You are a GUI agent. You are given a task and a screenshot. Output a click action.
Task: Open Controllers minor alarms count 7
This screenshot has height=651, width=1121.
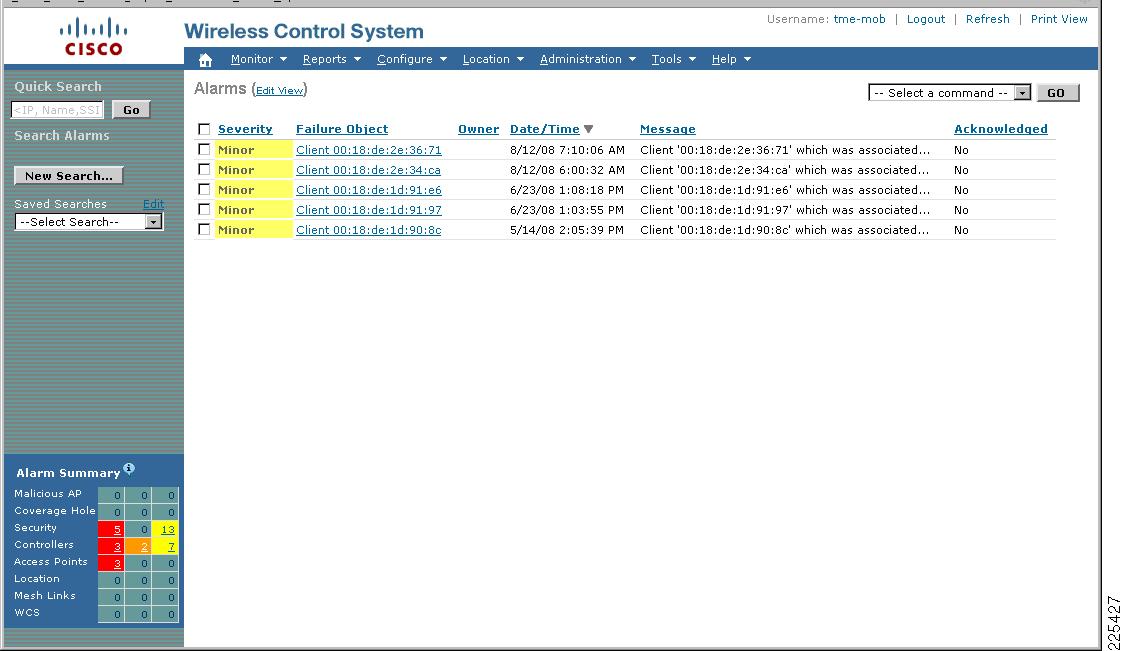171,547
